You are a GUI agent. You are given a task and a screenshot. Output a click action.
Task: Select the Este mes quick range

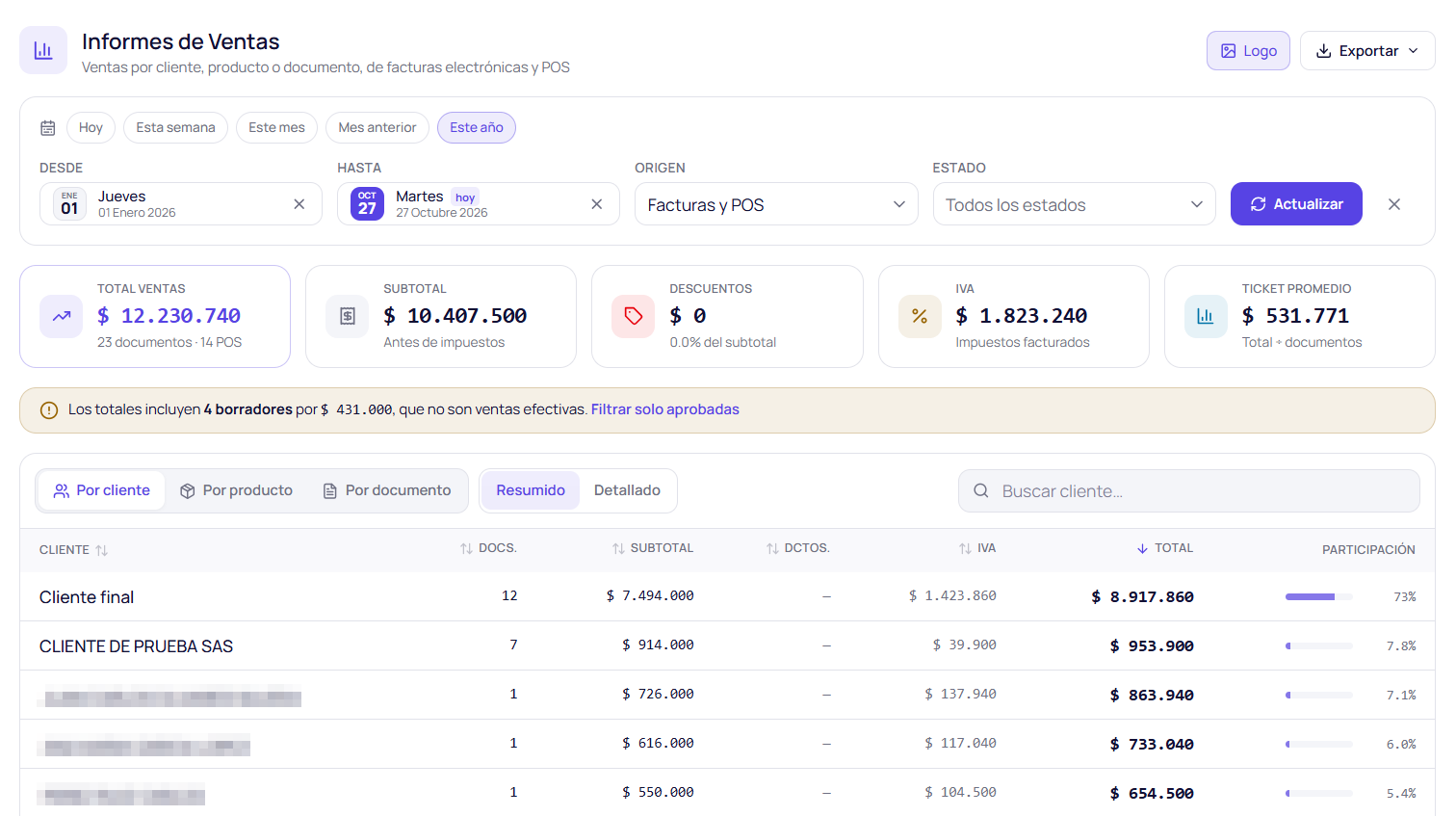(x=276, y=128)
